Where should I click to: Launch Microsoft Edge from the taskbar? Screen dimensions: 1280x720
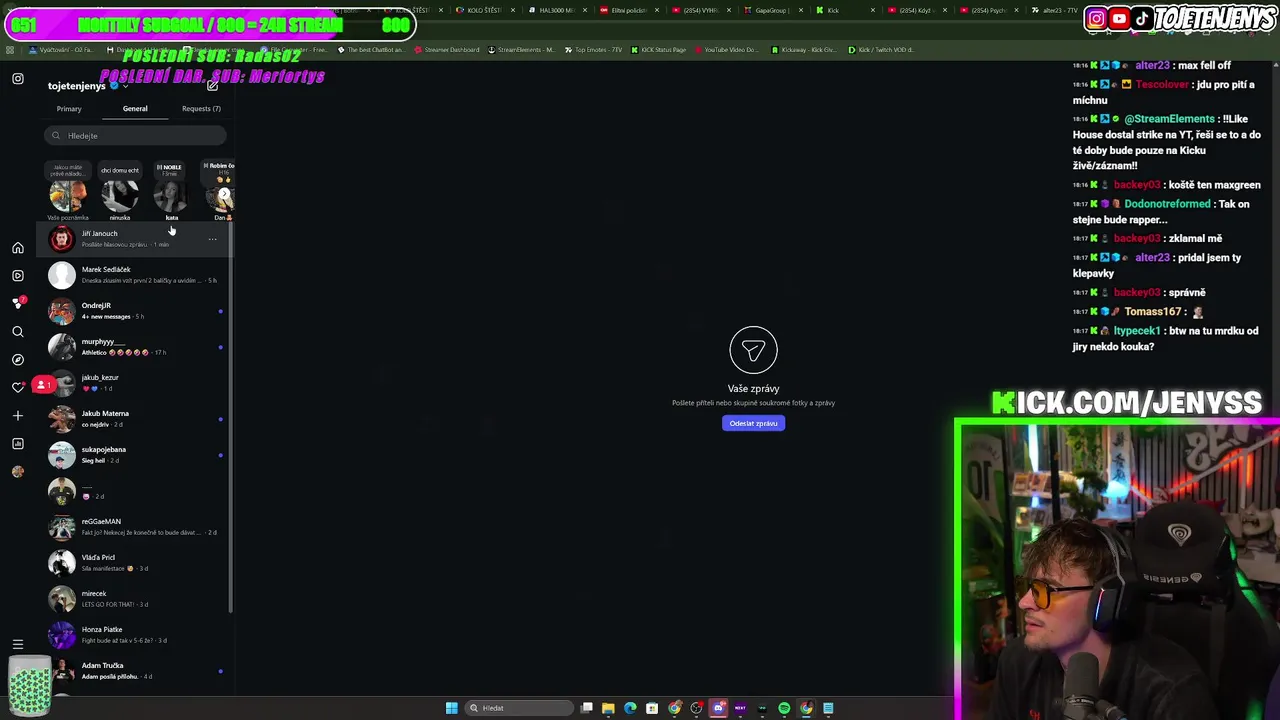coord(630,708)
